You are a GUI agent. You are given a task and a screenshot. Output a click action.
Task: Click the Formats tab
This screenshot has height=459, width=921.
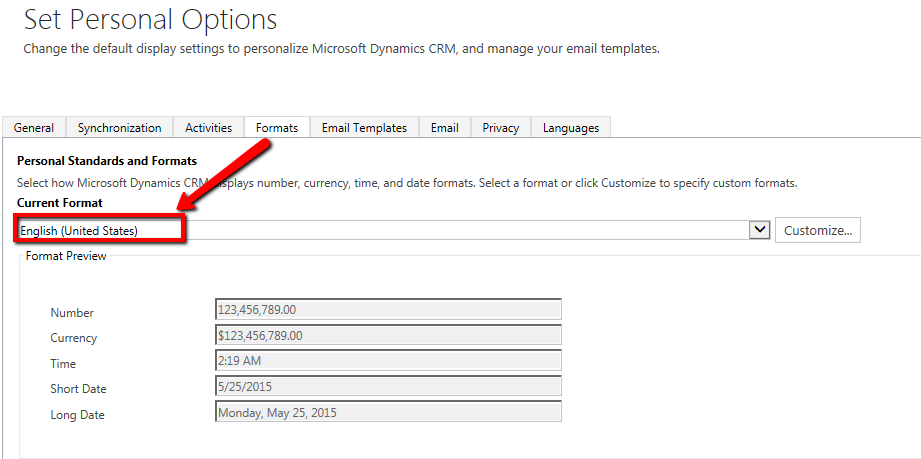(x=277, y=128)
